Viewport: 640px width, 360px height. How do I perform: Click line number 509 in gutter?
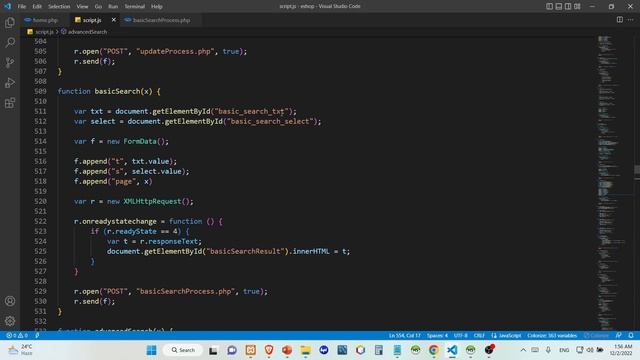tap(40, 91)
